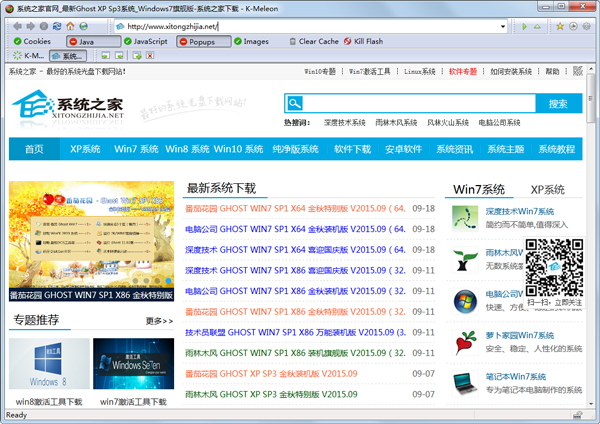Click hot keyword 深度技术系统
This screenshot has height=424, width=600.
(x=344, y=123)
